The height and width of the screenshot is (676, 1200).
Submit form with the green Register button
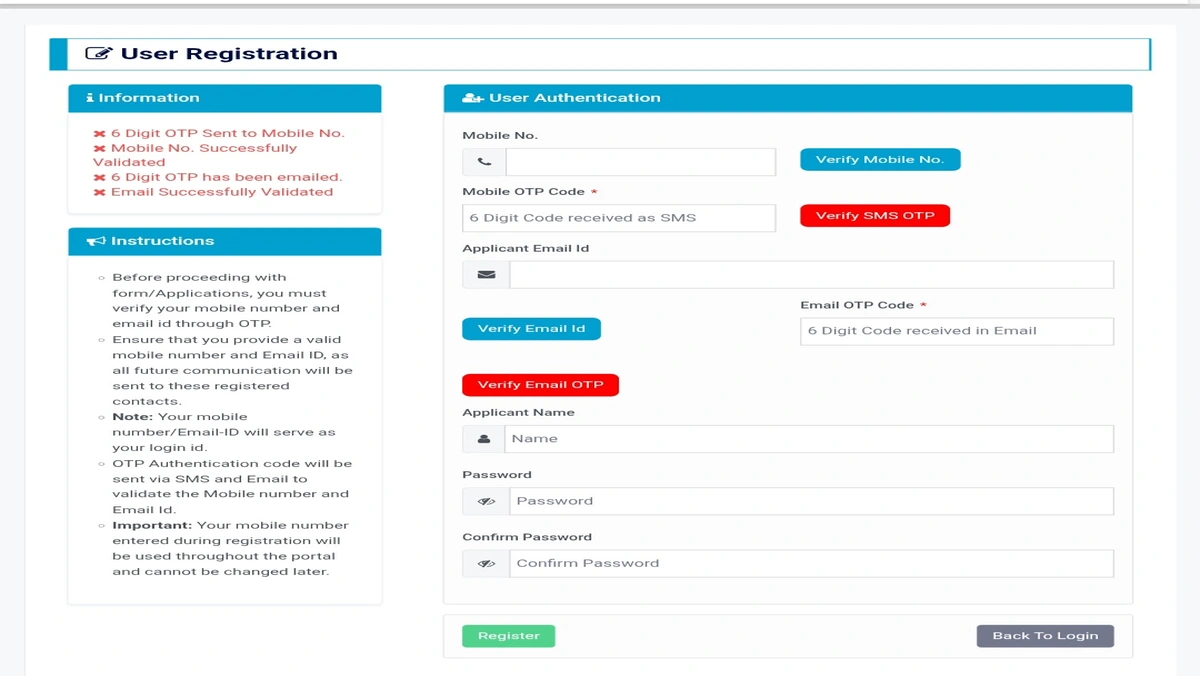pos(508,636)
